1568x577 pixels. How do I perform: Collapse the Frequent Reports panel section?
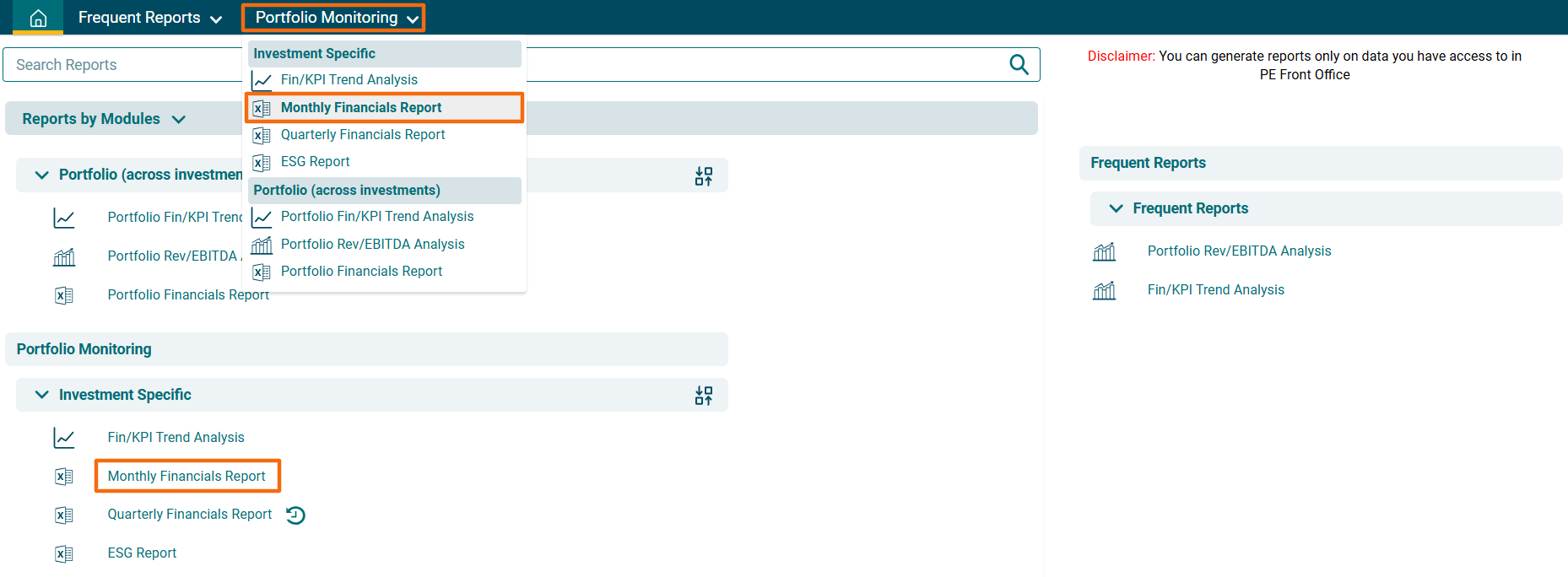click(1116, 208)
